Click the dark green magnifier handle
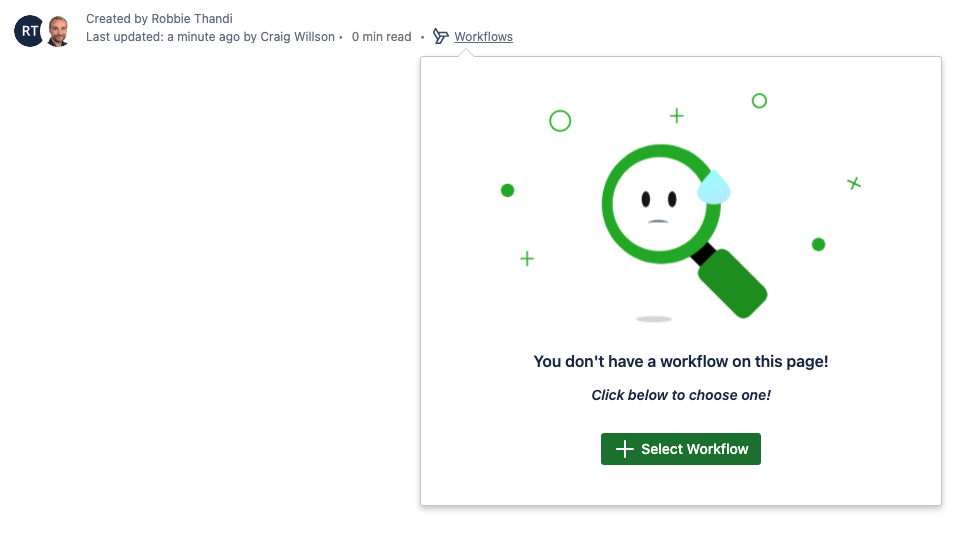The width and height of the screenshot is (969, 533). pyautogui.click(x=732, y=283)
